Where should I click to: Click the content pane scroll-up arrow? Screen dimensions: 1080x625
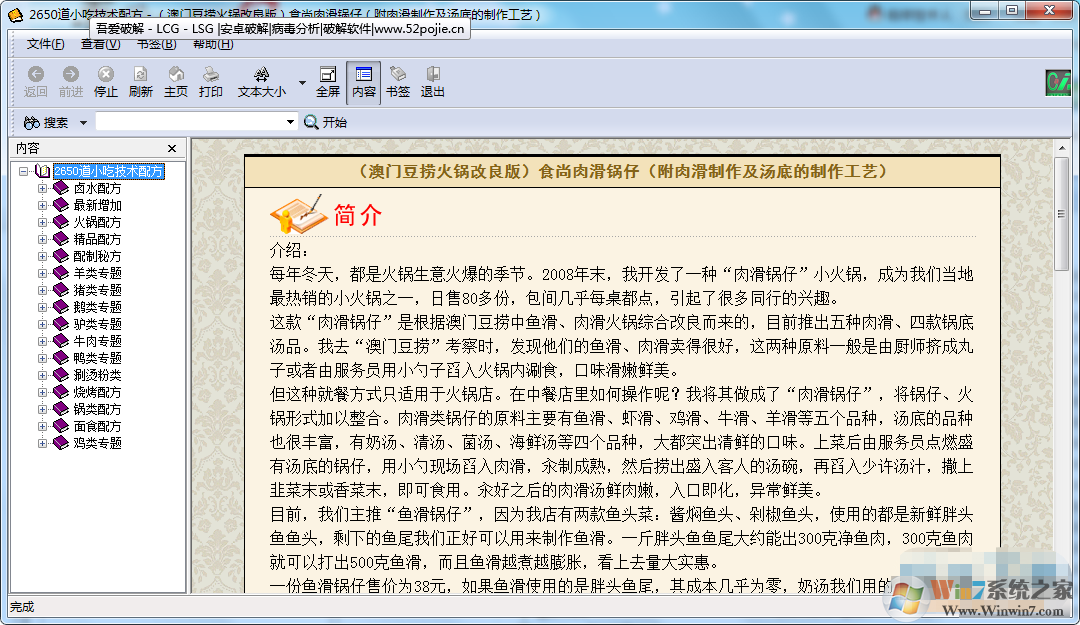click(x=1061, y=148)
